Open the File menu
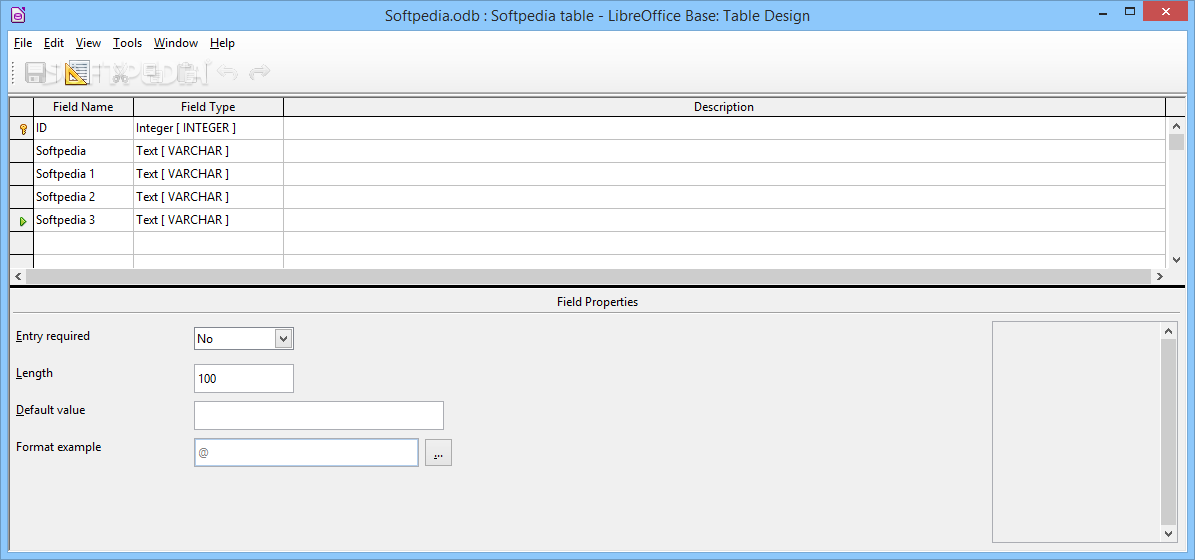Viewport: 1195px width, 560px height. click(x=23, y=43)
